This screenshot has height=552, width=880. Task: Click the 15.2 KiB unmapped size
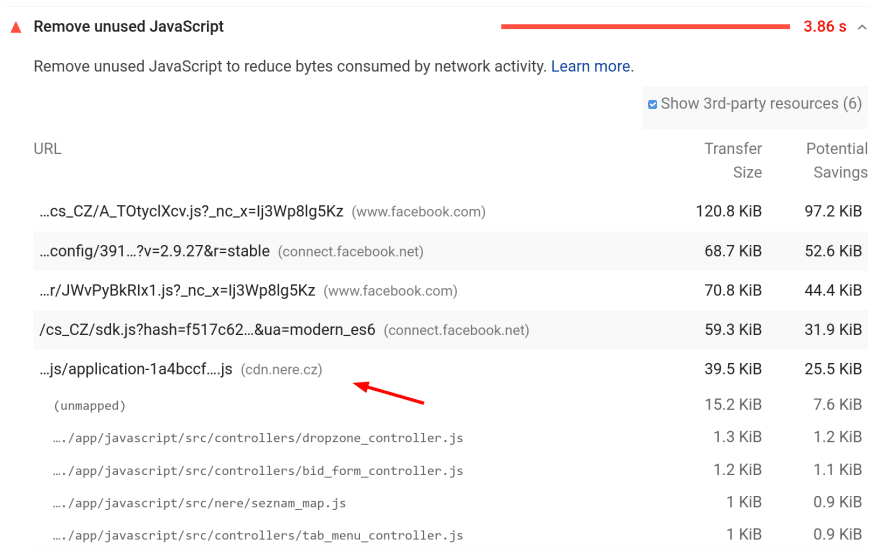click(x=733, y=404)
